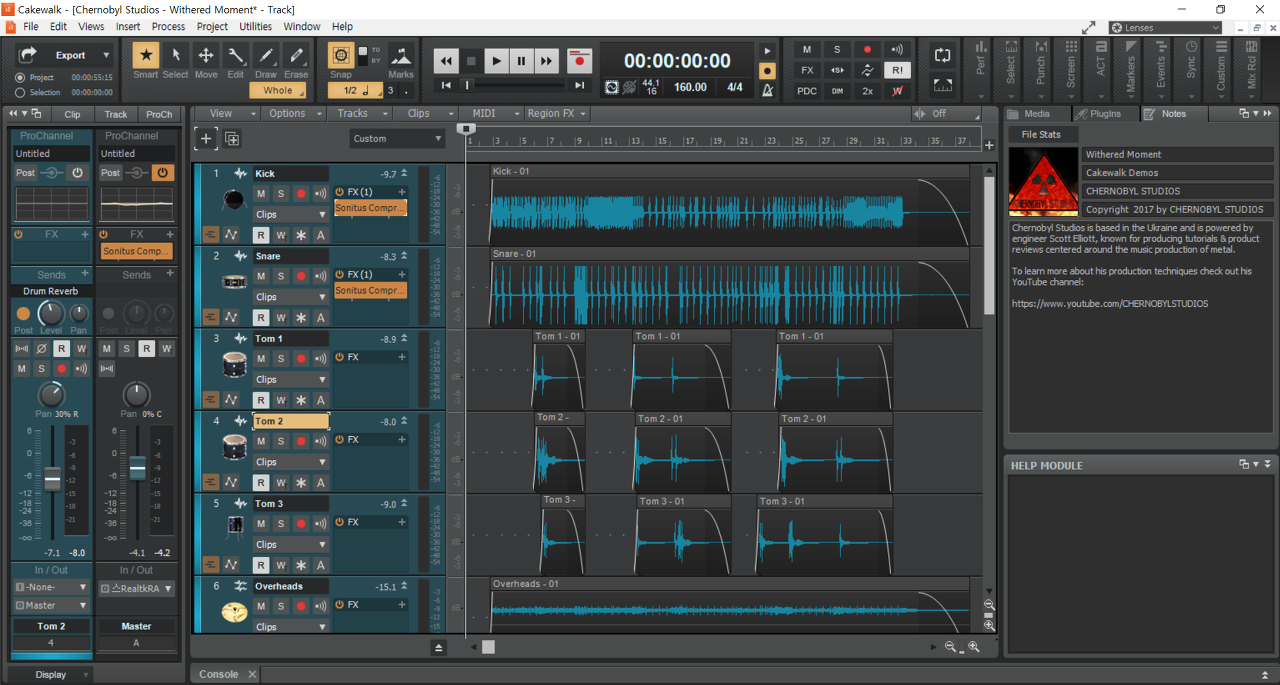Switch to the ProCh inspector tab
The height and width of the screenshot is (685, 1280).
[159, 114]
